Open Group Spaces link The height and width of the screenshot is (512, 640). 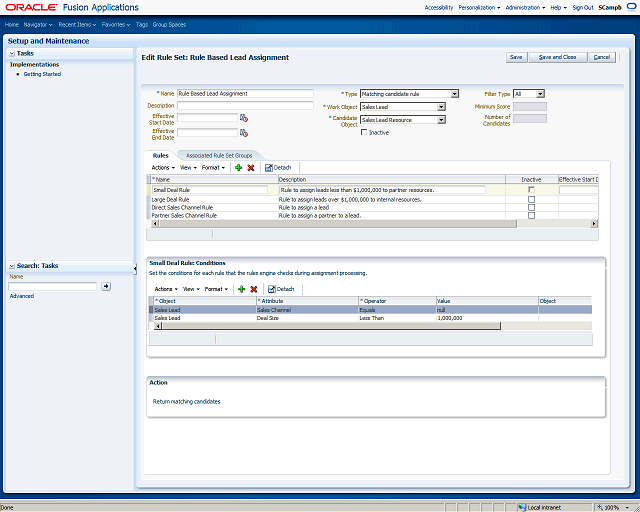[169, 24]
